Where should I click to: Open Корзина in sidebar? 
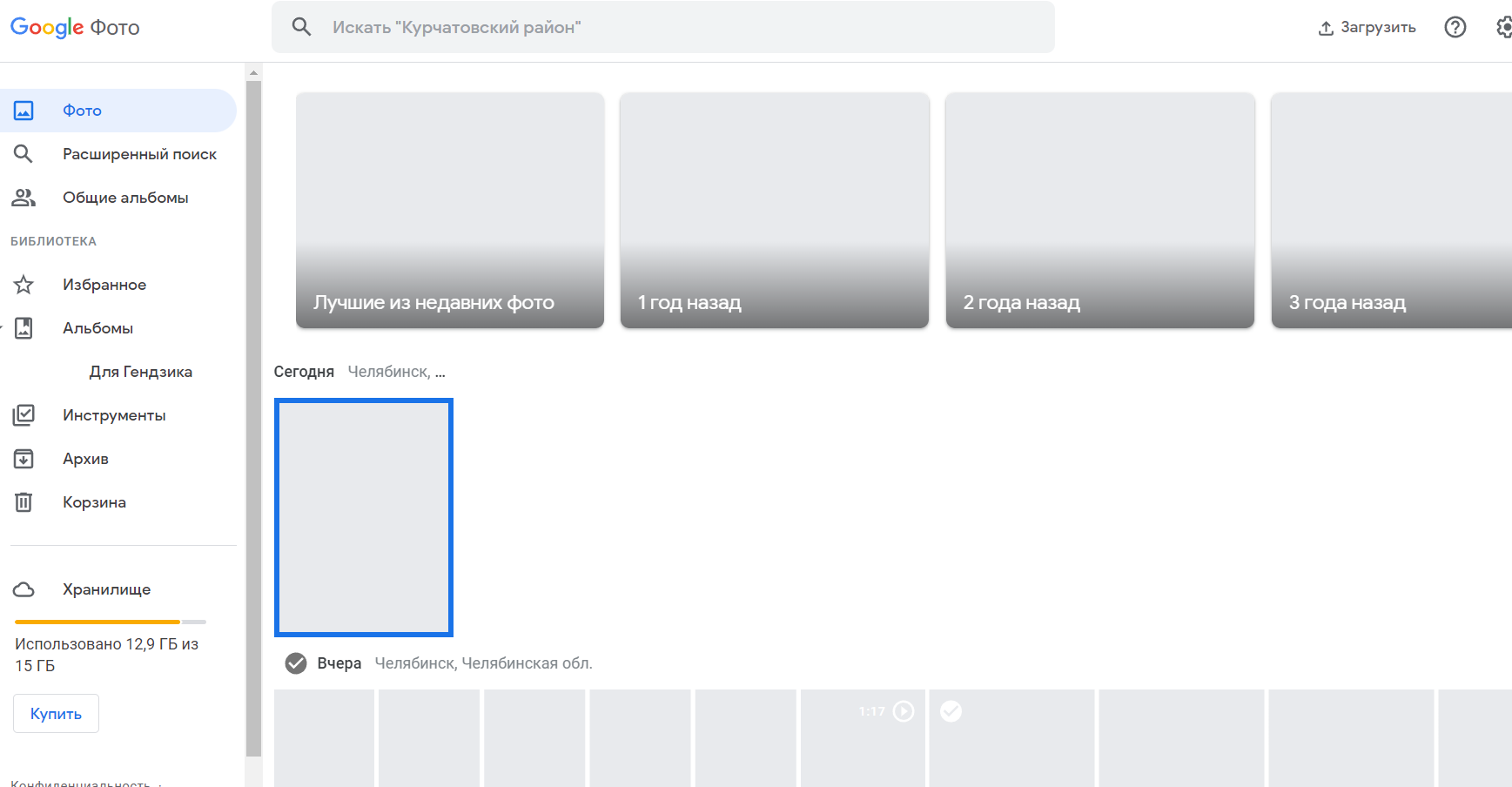pyautogui.click(x=118, y=502)
